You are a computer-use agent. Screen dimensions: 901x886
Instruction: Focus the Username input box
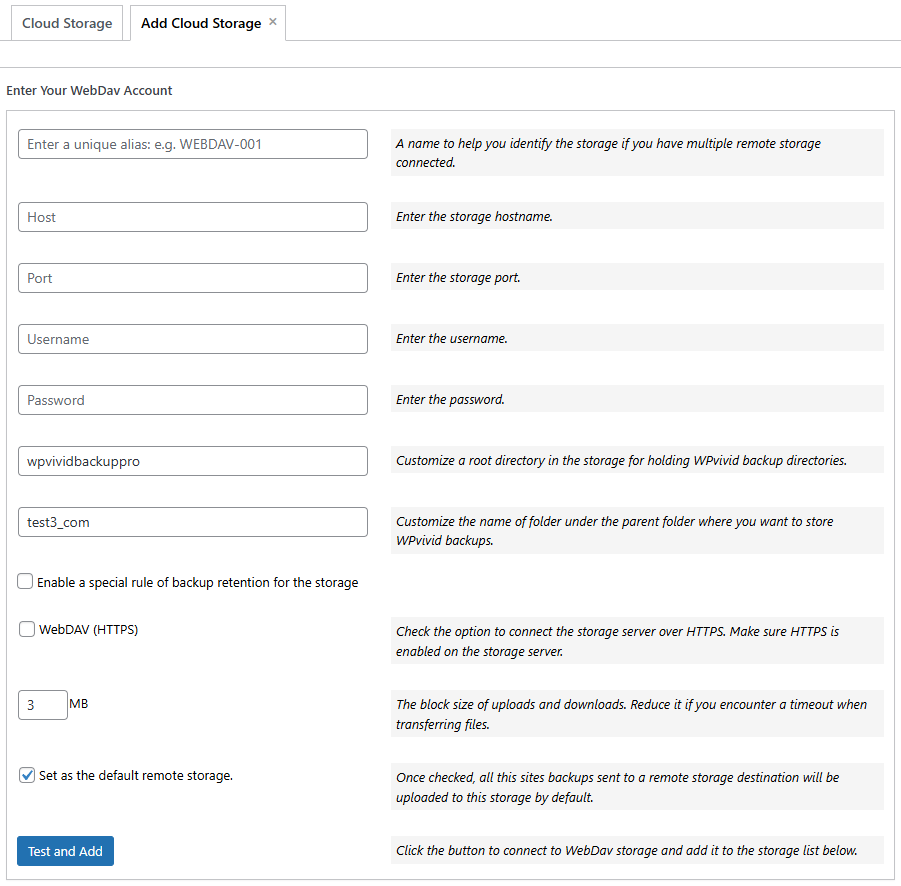click(192, 339)
